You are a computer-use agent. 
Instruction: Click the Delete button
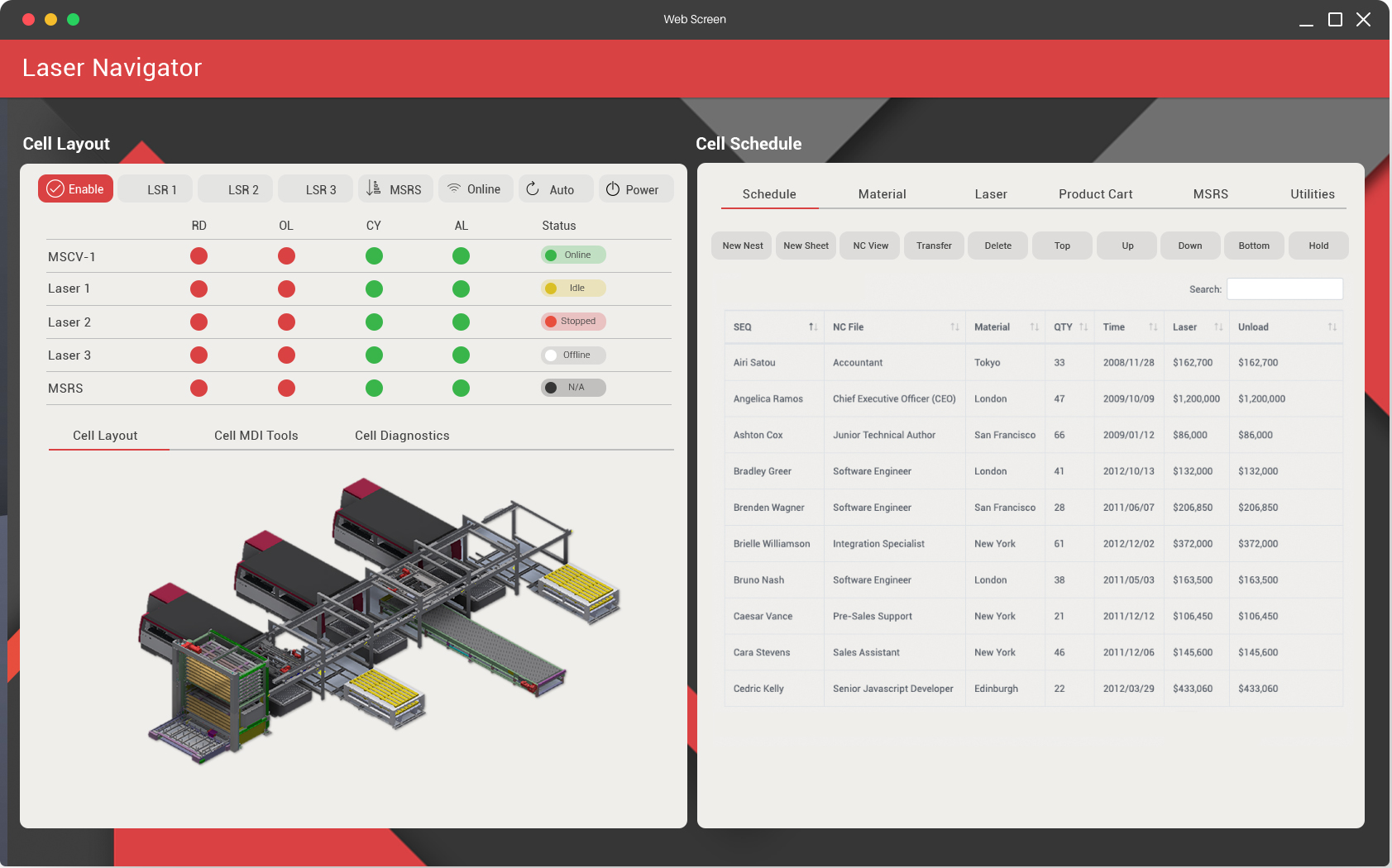point(998,246)
